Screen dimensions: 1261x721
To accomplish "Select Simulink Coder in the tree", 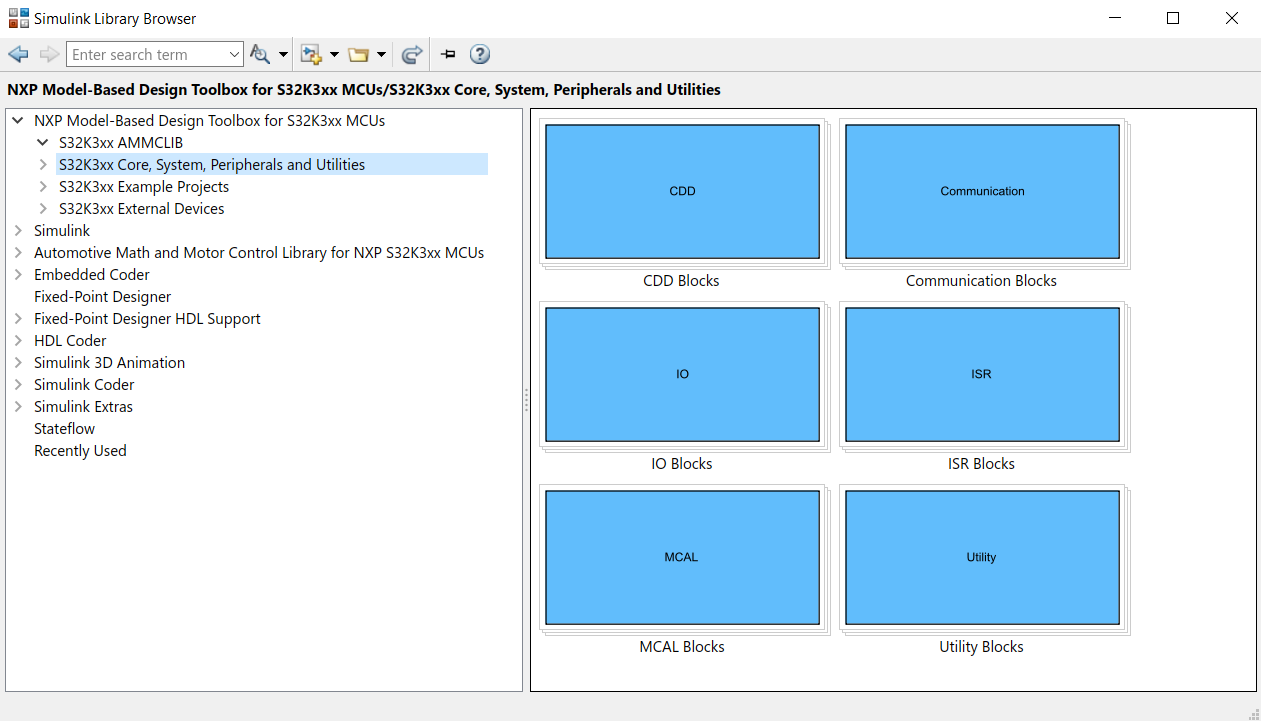I will coord(84,384).
